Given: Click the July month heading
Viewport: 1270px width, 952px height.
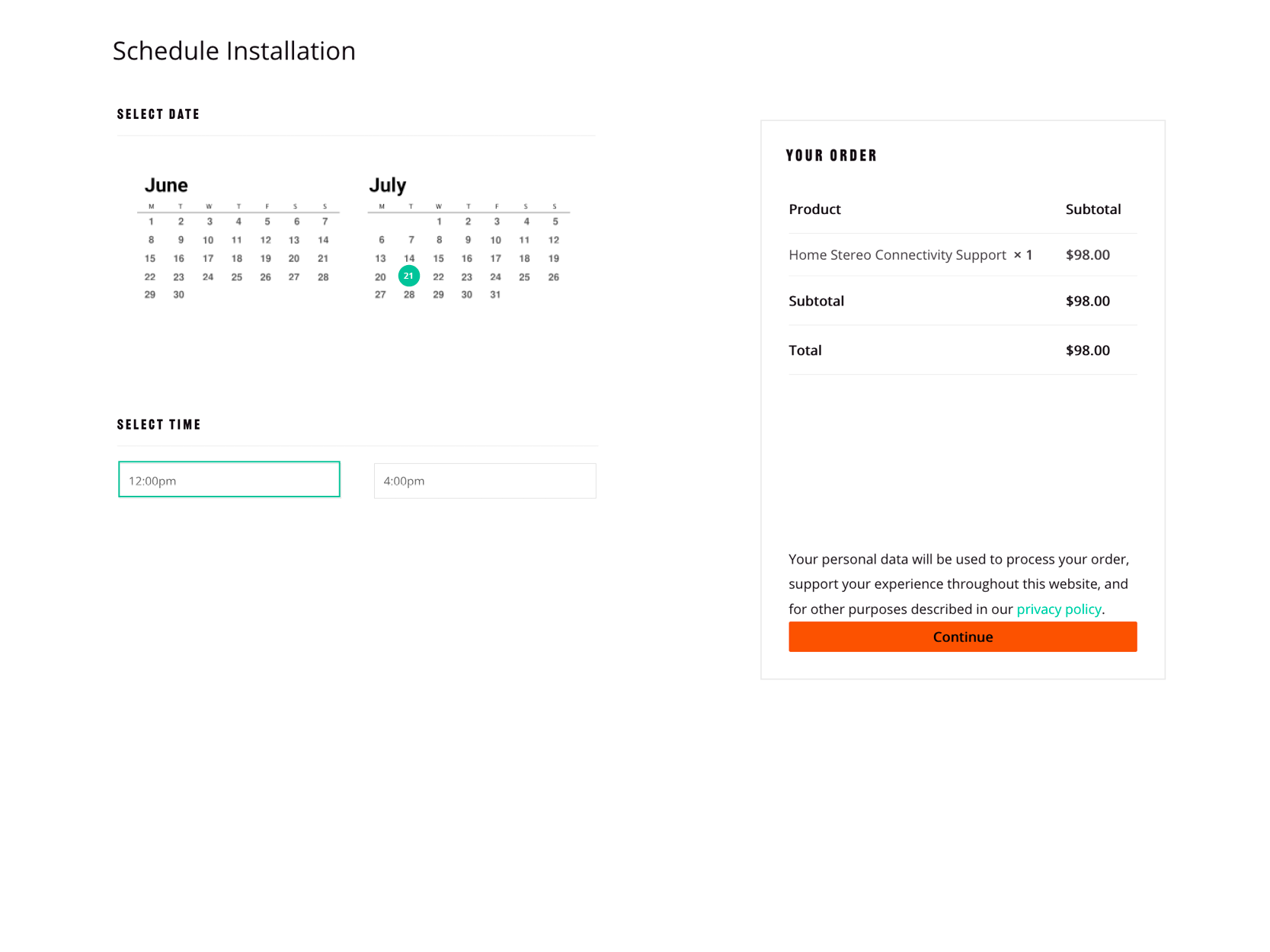Looking at the screenshot, I should coord(388,185).
